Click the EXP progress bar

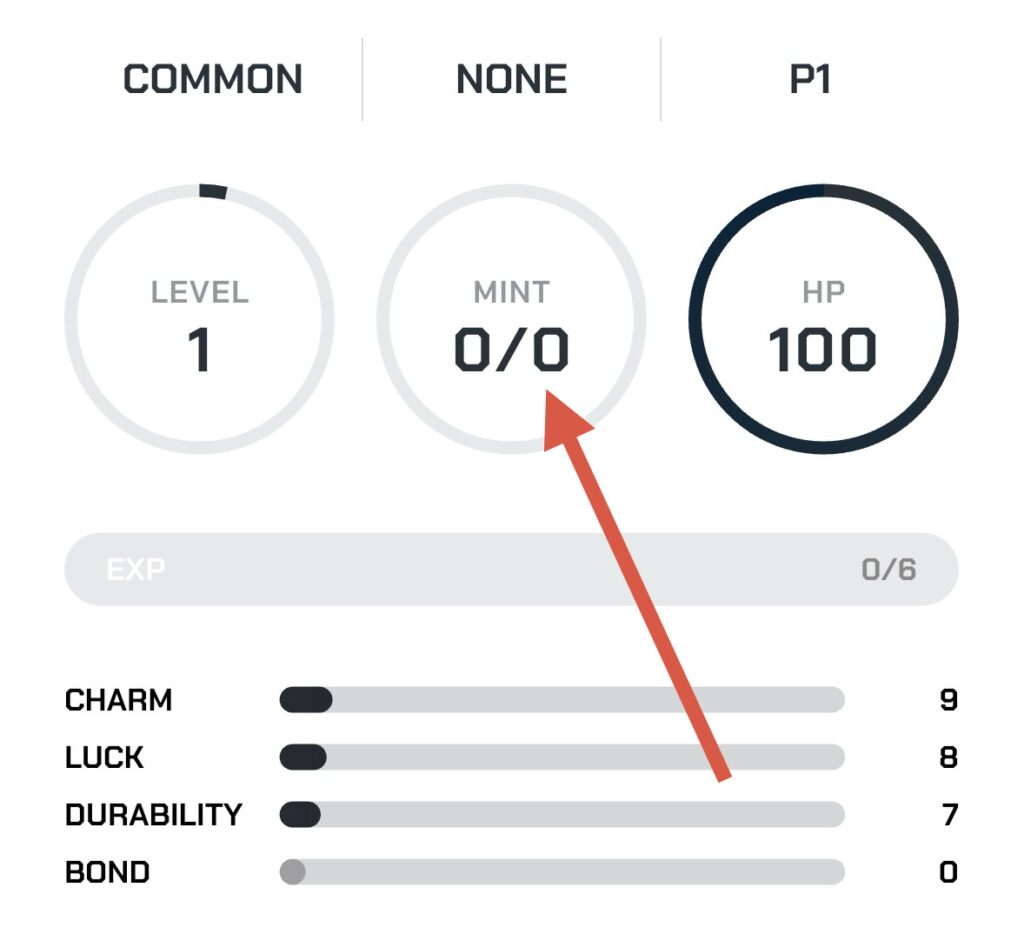click(x=511, y=569)
